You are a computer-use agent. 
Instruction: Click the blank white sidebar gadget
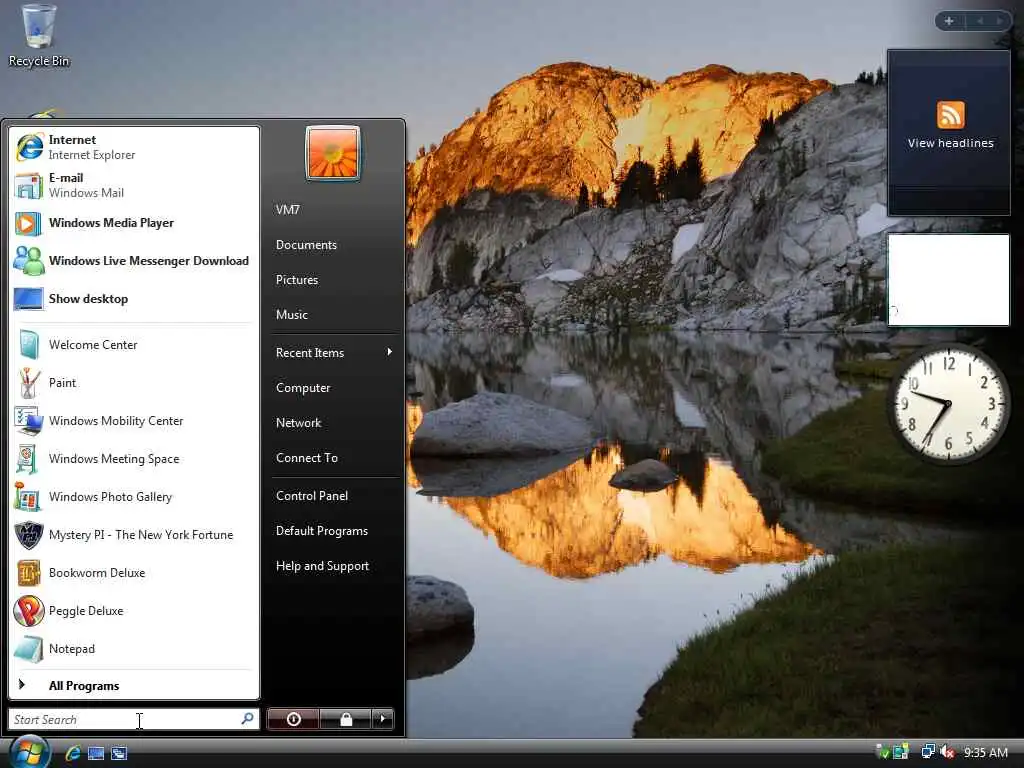click(948, 280)
